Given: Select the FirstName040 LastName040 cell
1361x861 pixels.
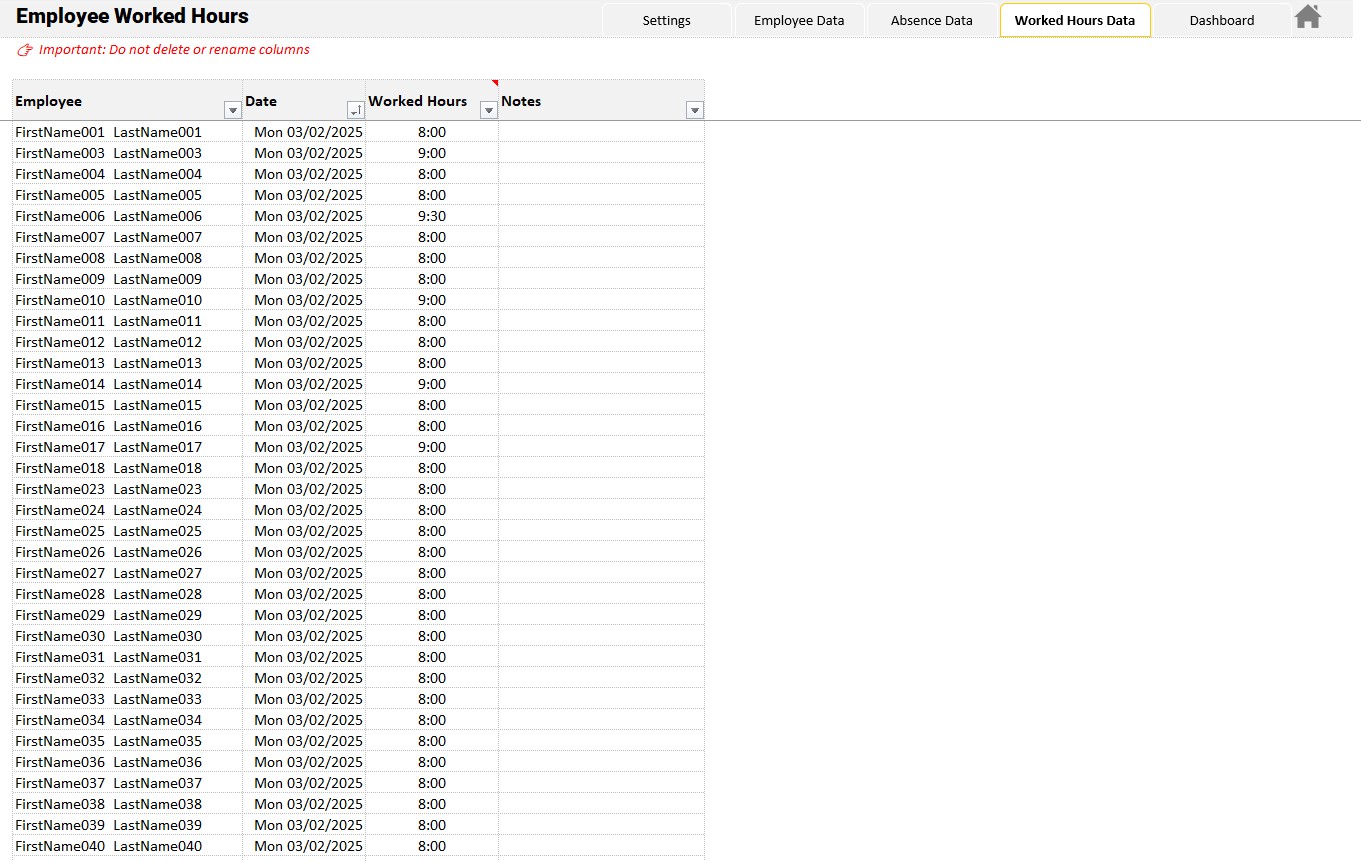Looking at the screenshot, I should point(109,846).
